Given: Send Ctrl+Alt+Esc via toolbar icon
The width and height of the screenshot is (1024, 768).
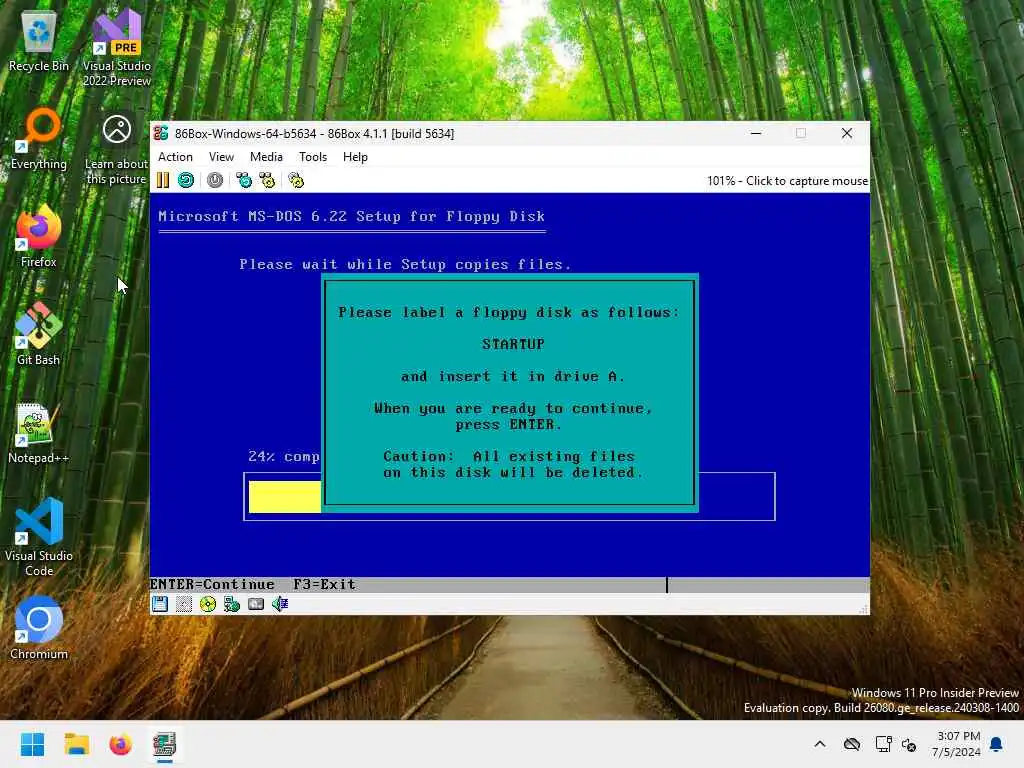Looking at the screenshot, I should [x=267, y=180].
